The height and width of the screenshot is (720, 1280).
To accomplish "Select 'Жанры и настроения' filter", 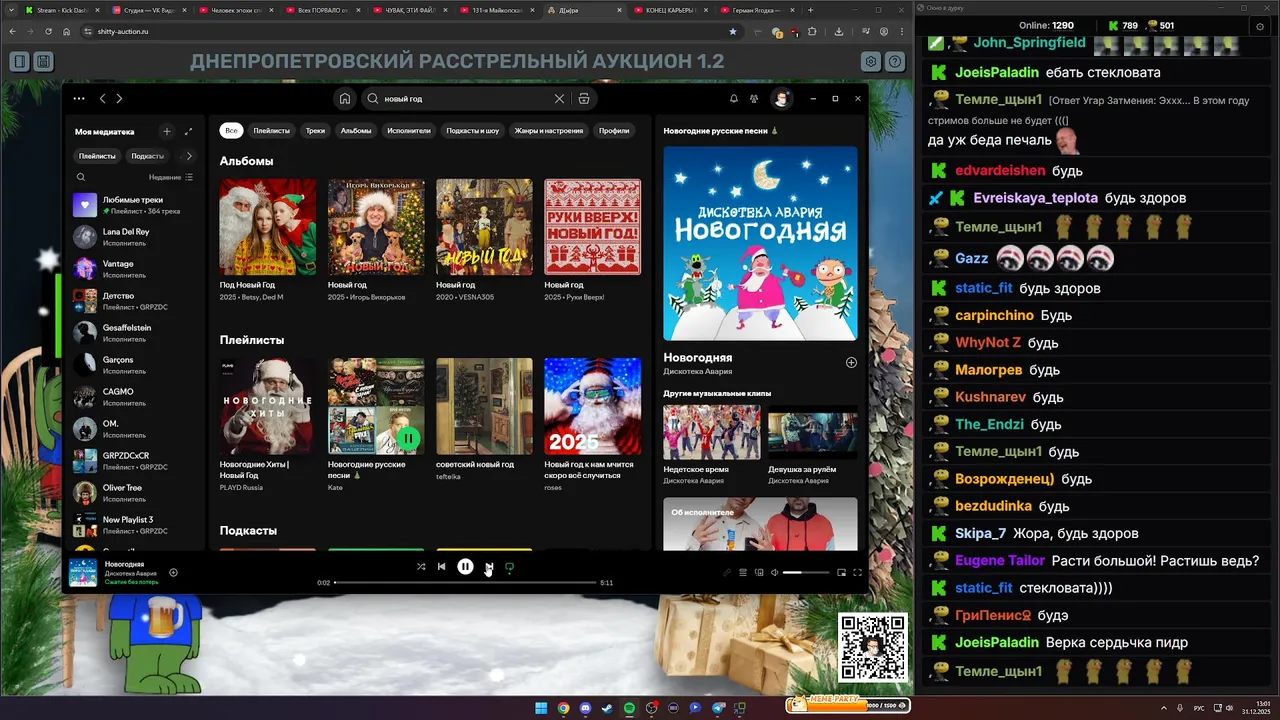I will pos(549,131).
